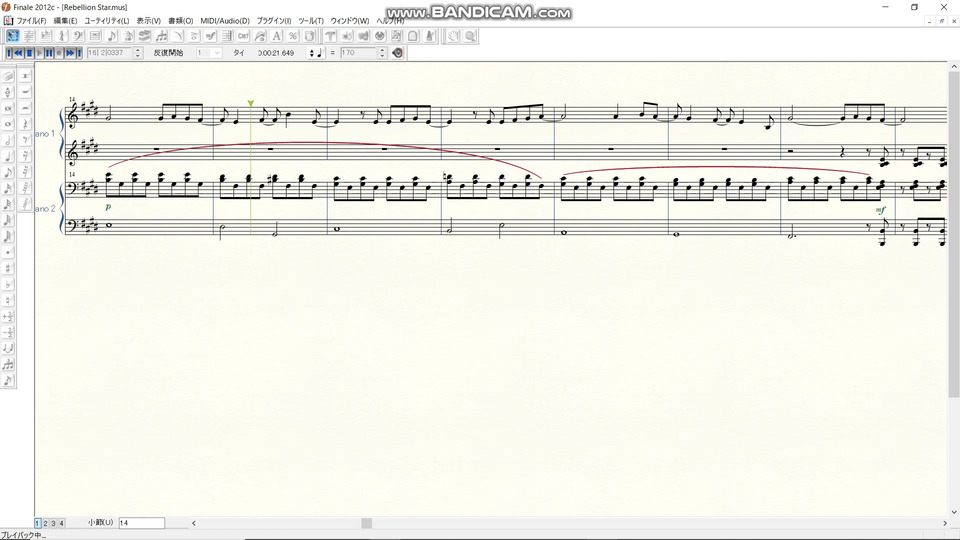Select the Smart Shape slur tool

point(178,36)
